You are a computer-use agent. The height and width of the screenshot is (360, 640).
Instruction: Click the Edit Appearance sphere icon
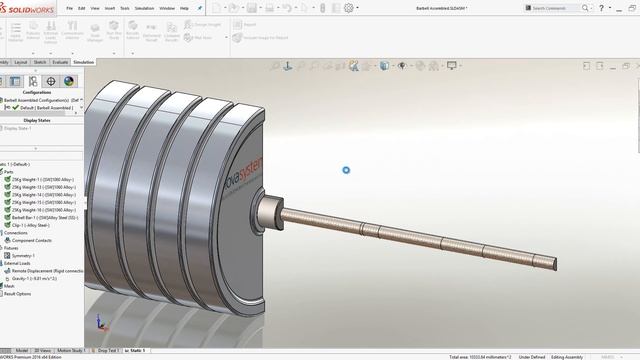pos(420,66)
